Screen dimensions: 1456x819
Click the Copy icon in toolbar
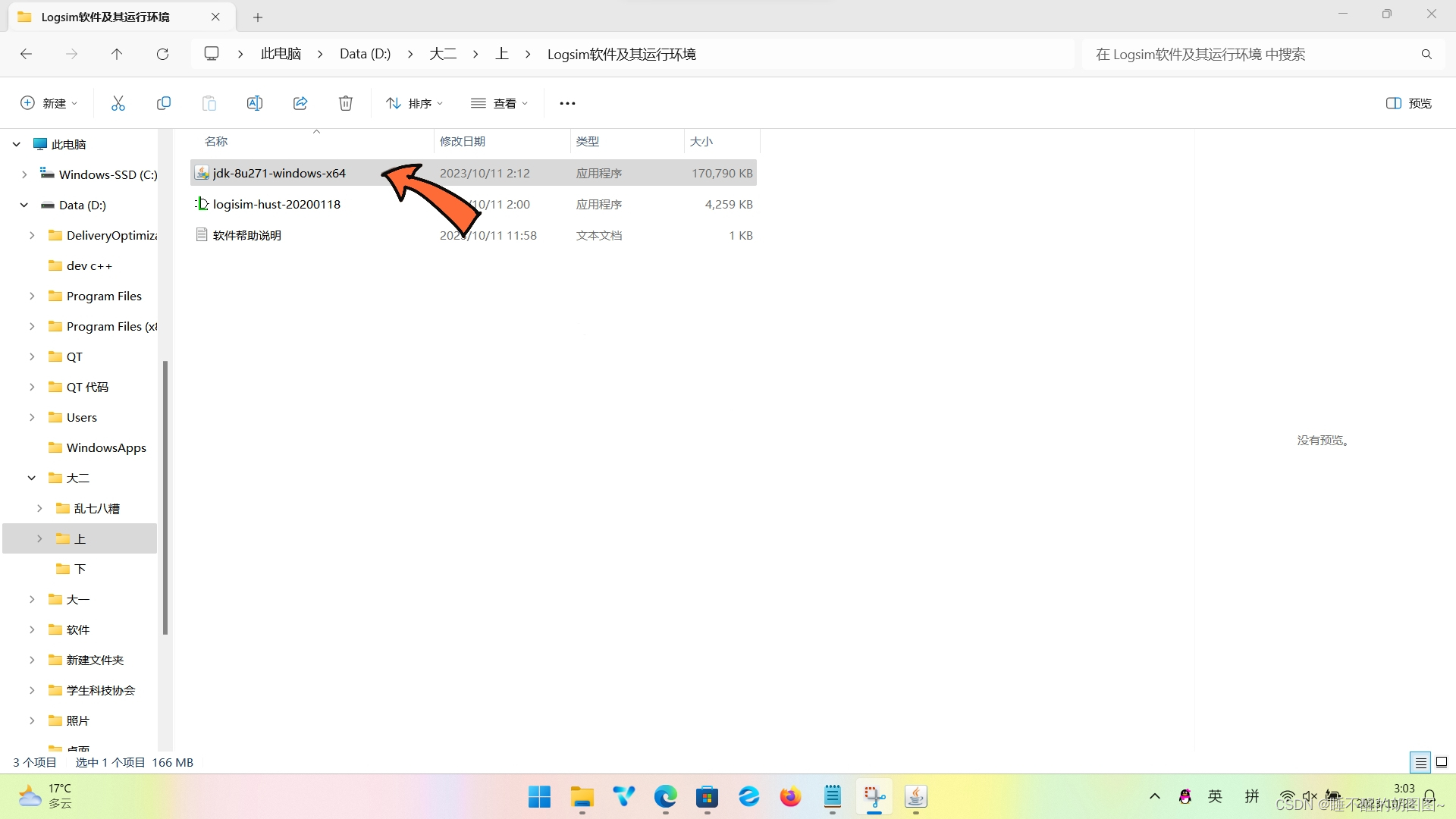click(163, 103)
